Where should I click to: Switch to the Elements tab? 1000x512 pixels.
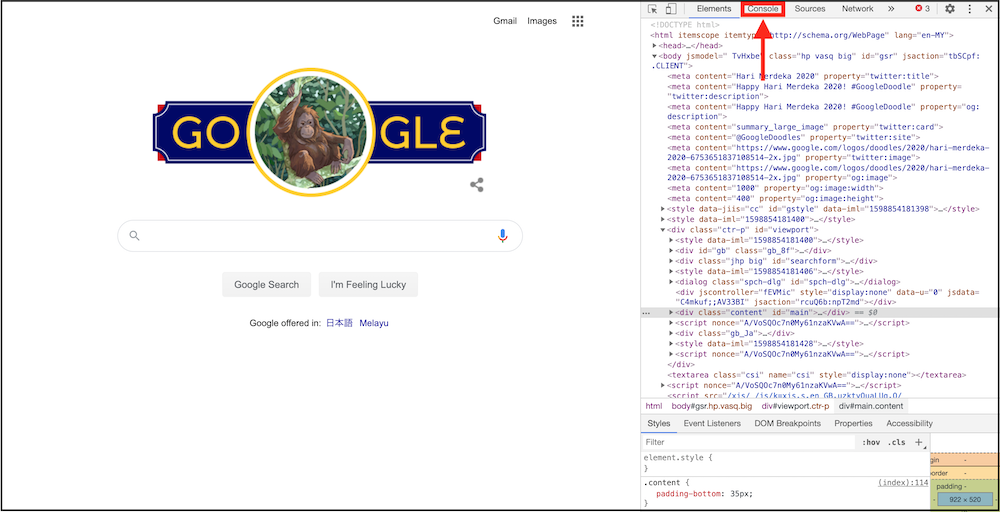click(714, 9)
